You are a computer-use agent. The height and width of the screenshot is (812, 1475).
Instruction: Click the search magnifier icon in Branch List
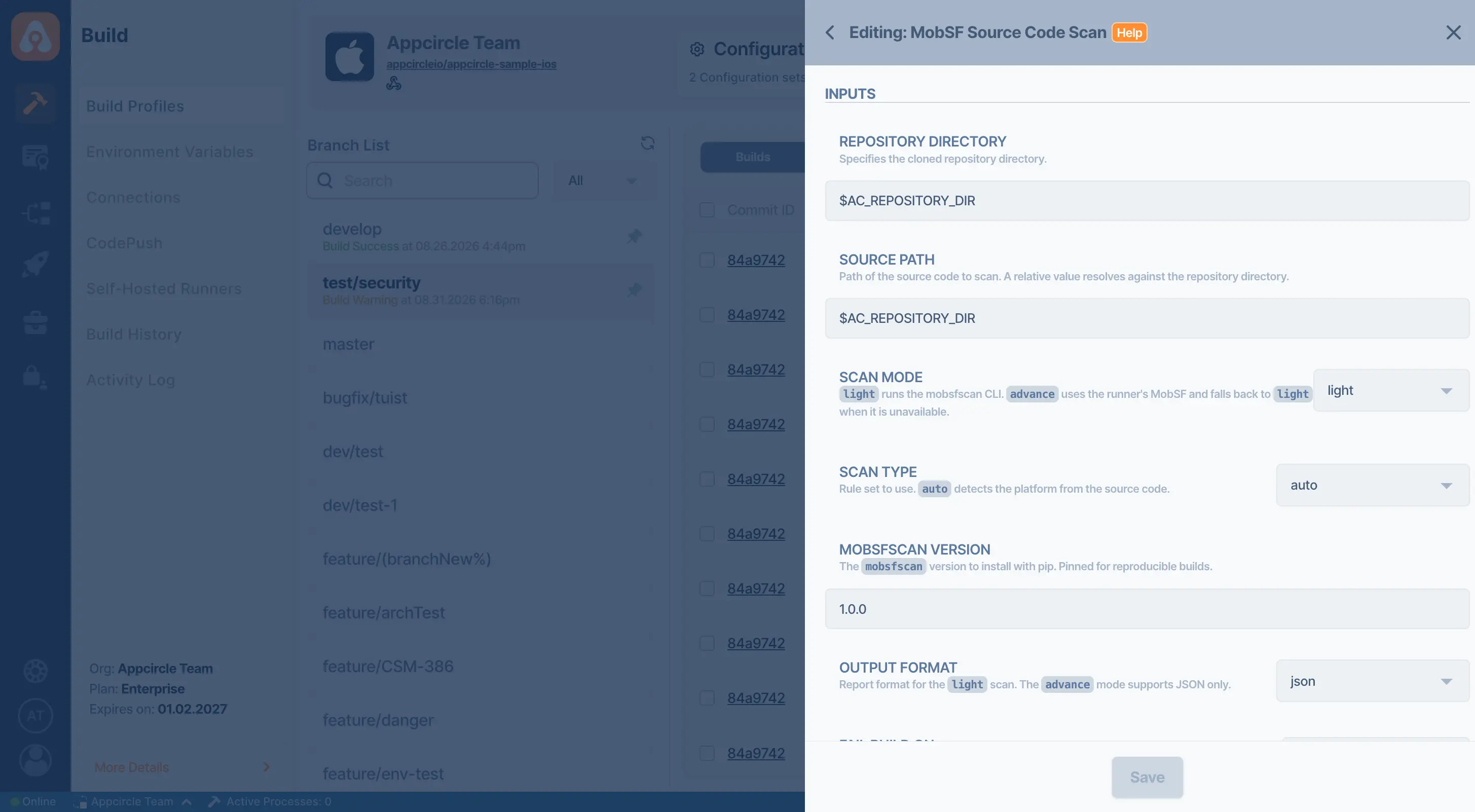pos(325,181)
